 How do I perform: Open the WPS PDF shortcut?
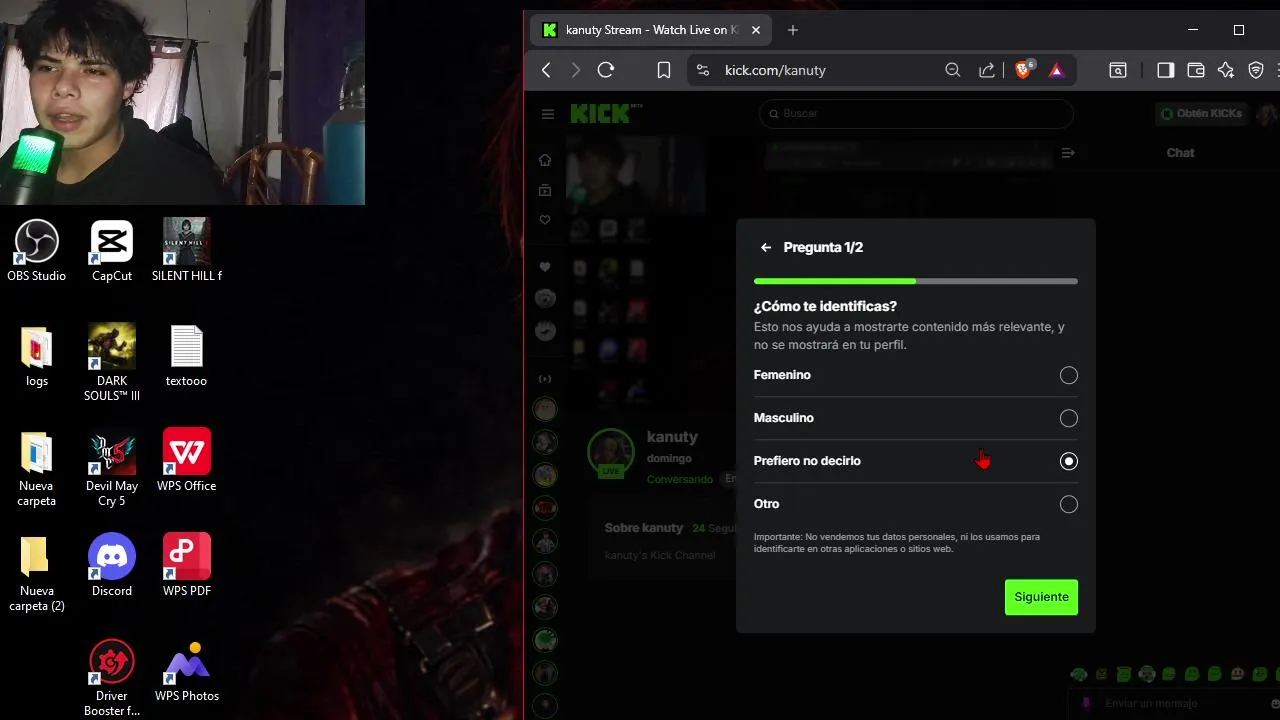pos(187,565)
